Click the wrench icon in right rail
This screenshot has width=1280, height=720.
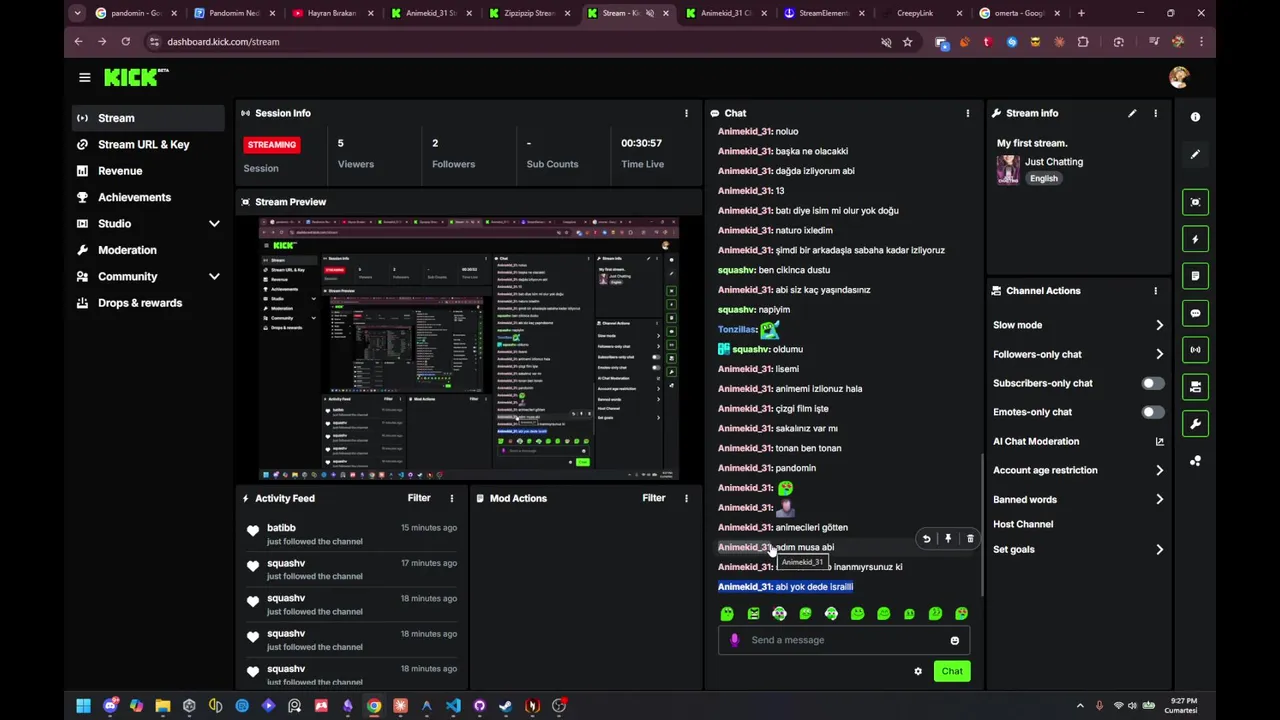[x=1195, y=424]
